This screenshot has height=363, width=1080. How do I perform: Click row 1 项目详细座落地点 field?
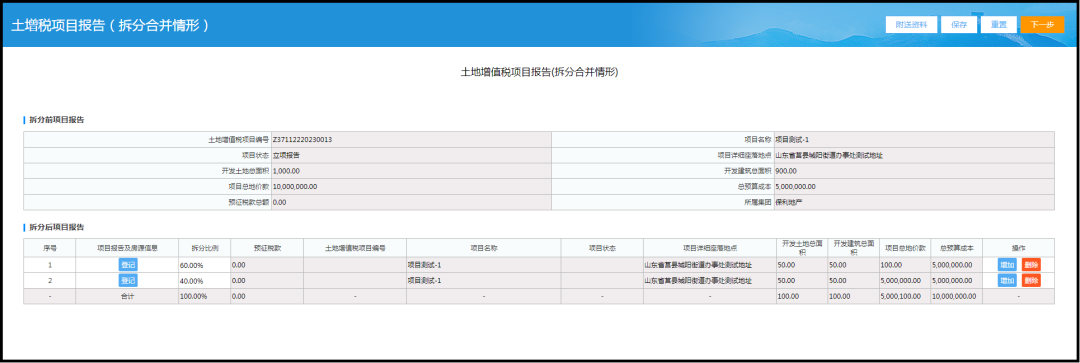pyautogui.click(x=709, y=265)
